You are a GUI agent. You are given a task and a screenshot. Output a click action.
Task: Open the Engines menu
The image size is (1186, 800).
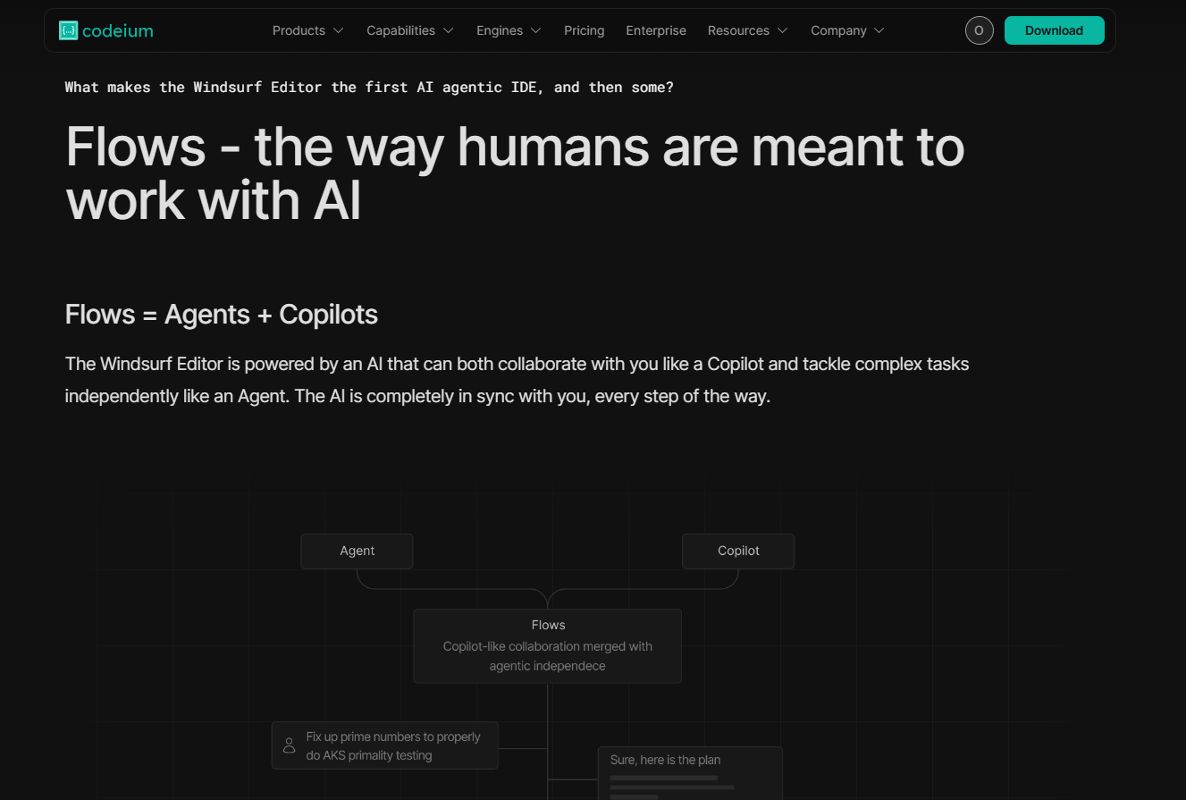coord(508,30)
